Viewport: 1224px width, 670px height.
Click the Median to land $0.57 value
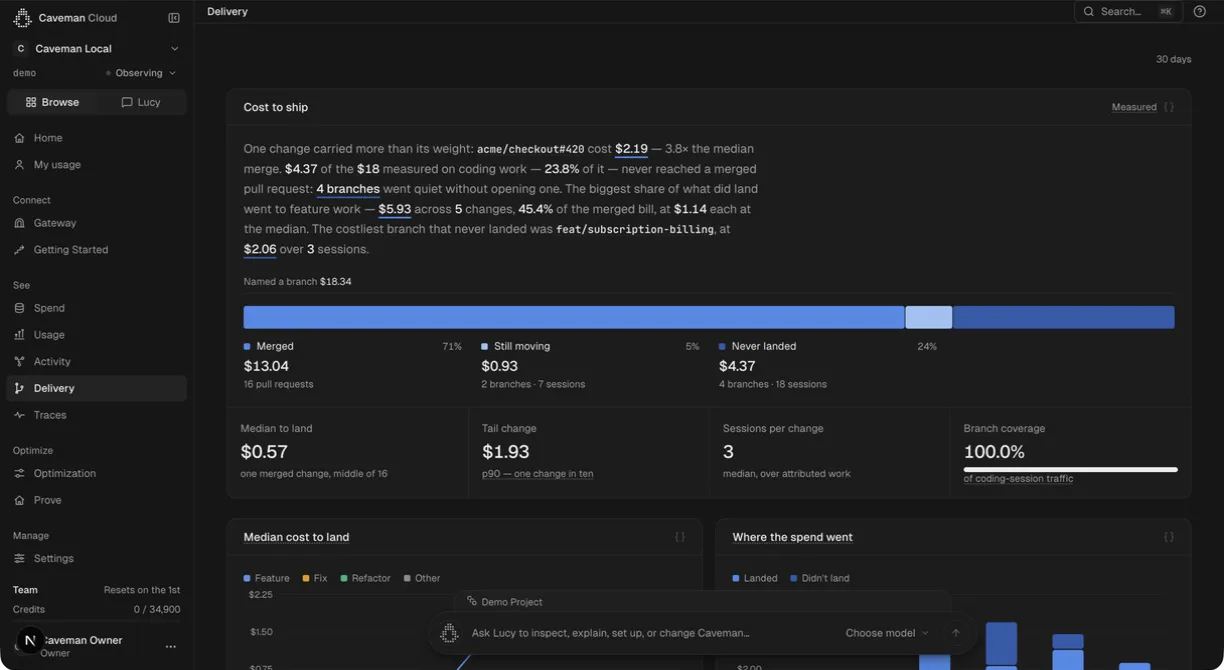(264, 452)
